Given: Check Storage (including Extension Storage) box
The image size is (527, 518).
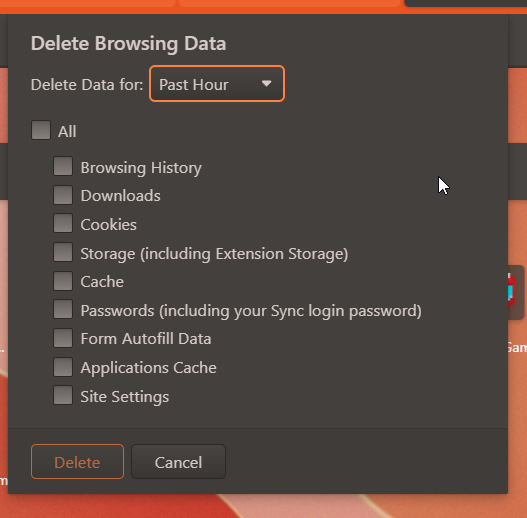Looking at the screenshot, I should click(63, 252).
